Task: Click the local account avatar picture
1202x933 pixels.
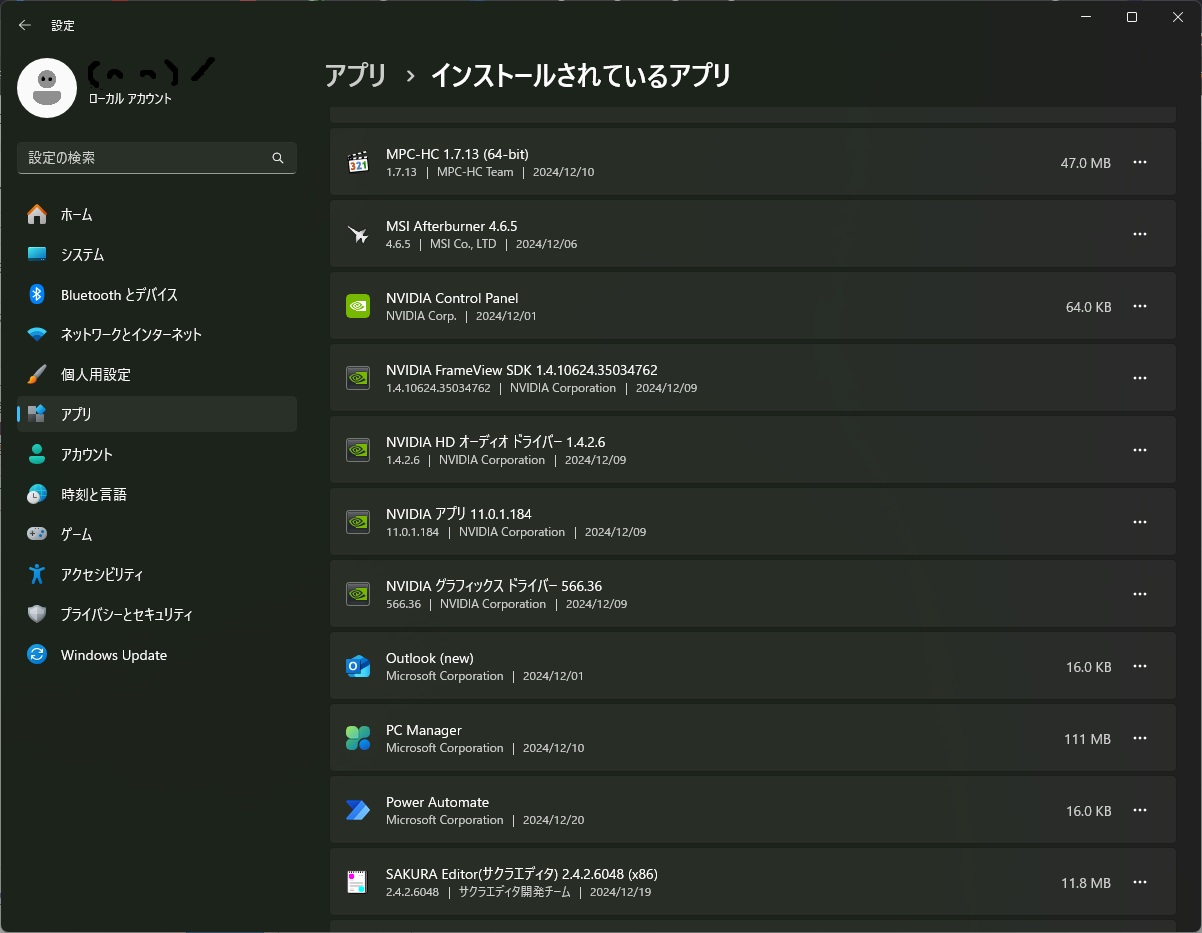Action: (47, 88)
